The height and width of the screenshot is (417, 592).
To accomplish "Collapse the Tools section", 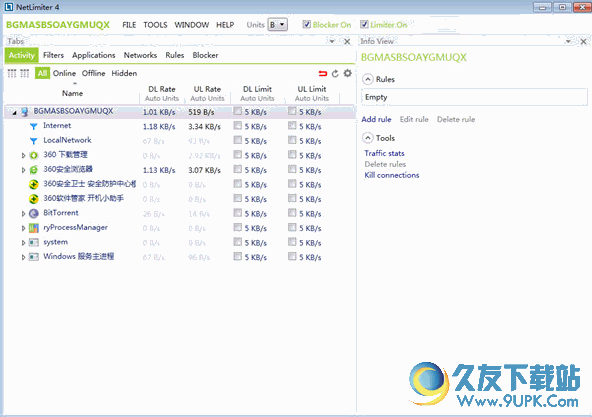I will (367, 138).
